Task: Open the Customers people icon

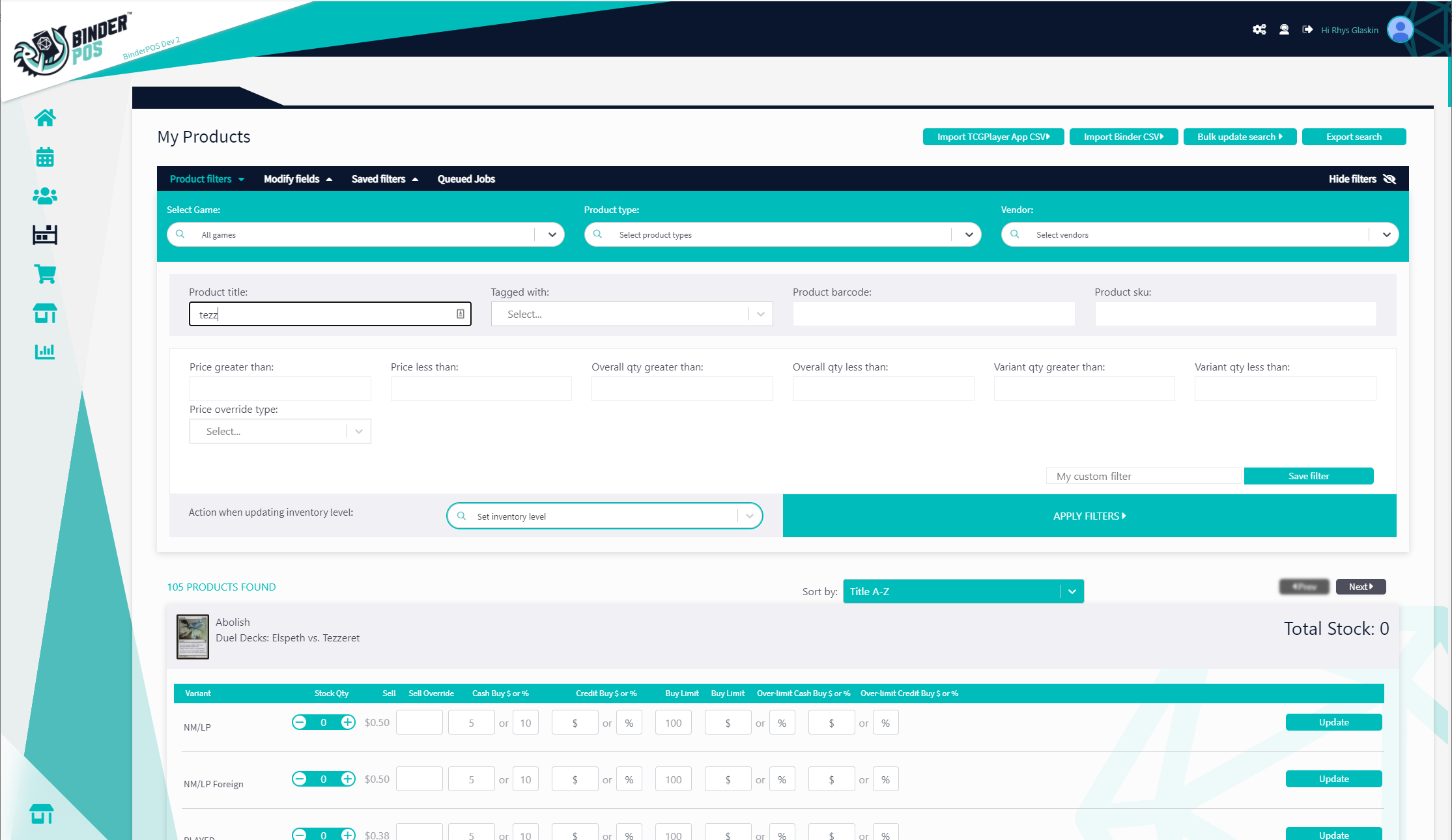Action: 45,196
